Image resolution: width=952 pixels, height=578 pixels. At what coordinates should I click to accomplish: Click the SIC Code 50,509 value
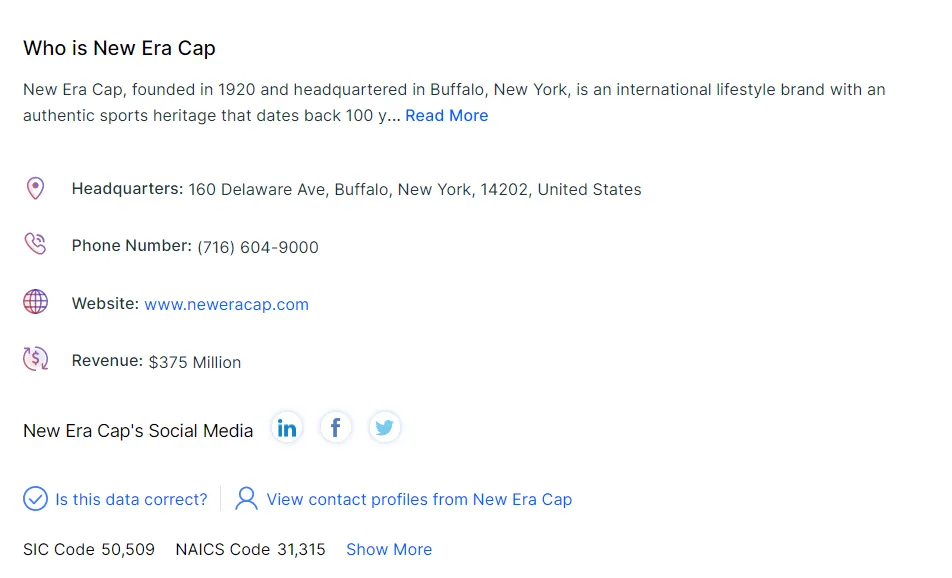[128, 550]
